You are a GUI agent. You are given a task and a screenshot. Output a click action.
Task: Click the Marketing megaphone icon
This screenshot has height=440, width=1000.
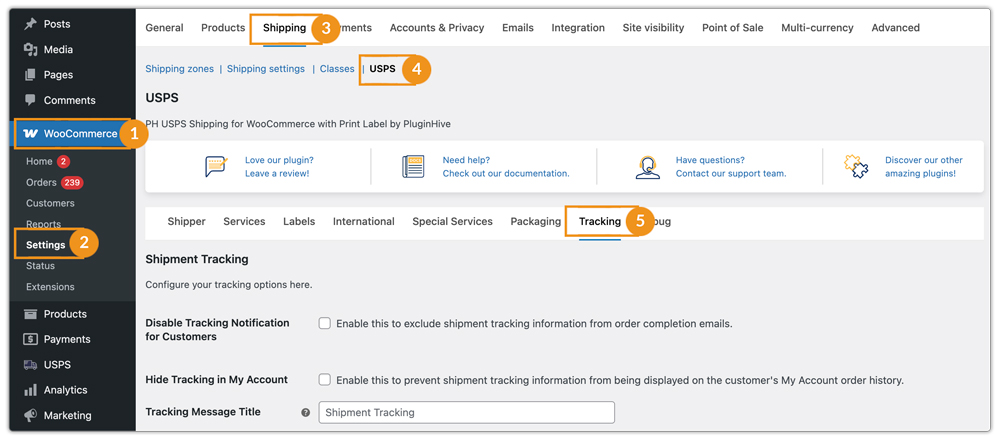click(x=30, y=415)
